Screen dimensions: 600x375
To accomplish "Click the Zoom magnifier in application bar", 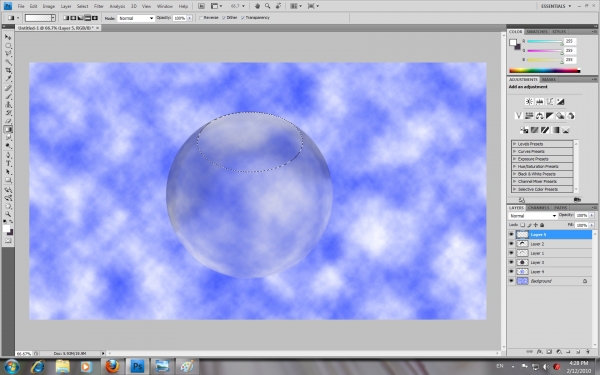I will (268, 6).
